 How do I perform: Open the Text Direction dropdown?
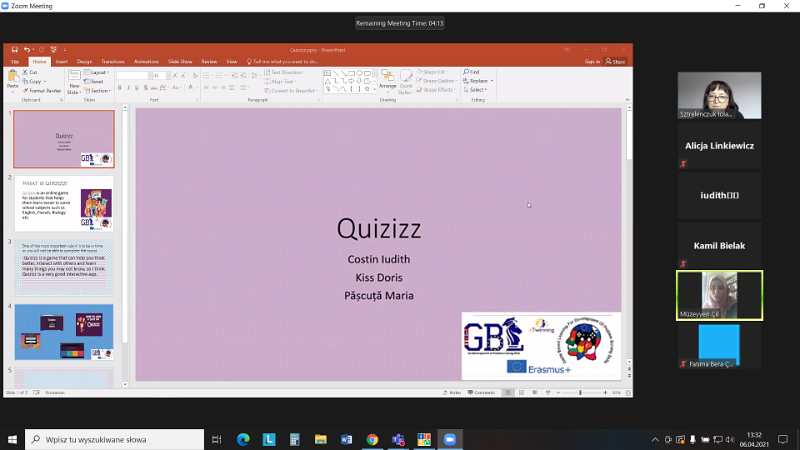(284, 72)
